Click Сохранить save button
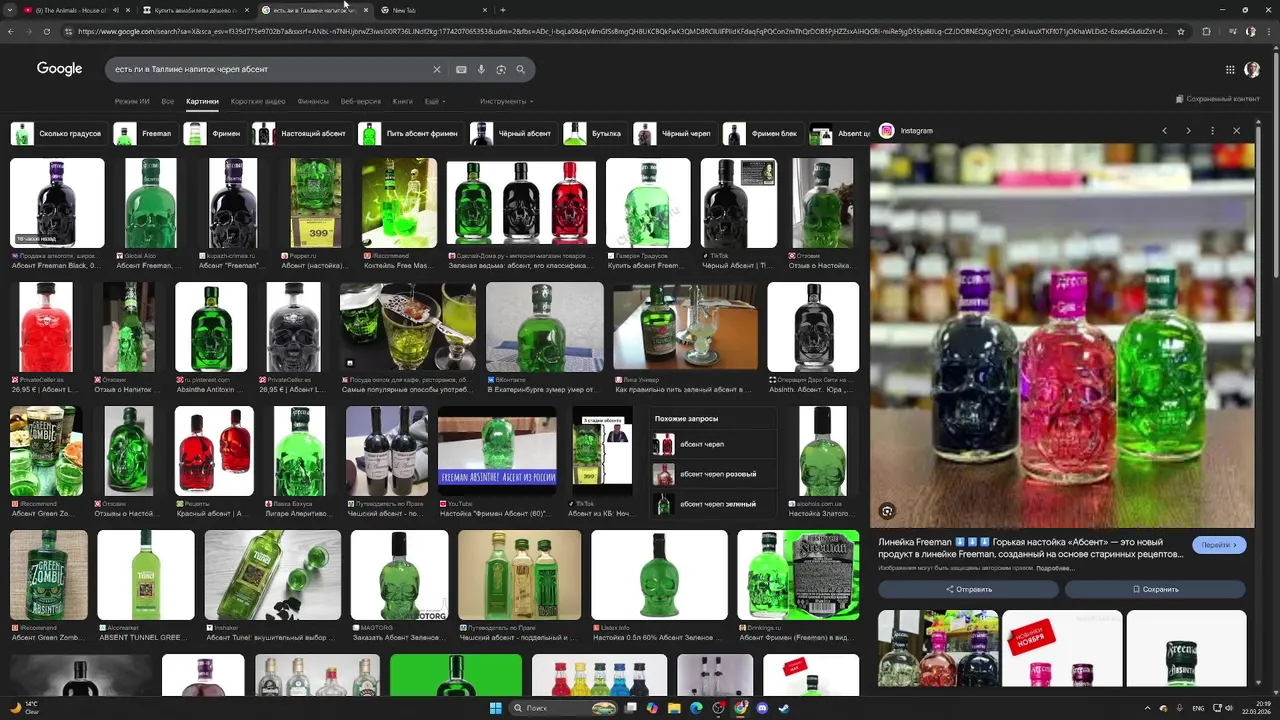Viewport: 1280px width, 720px height. (1155, 589)
